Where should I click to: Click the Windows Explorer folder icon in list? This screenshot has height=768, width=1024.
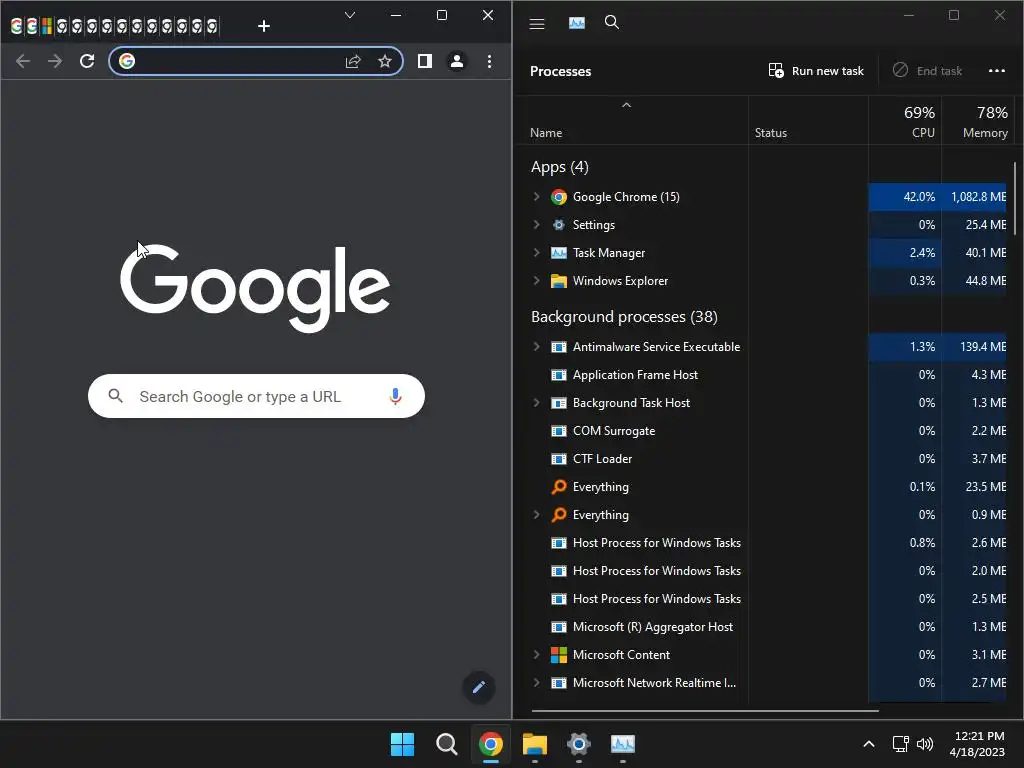click(x=558, y=281)
